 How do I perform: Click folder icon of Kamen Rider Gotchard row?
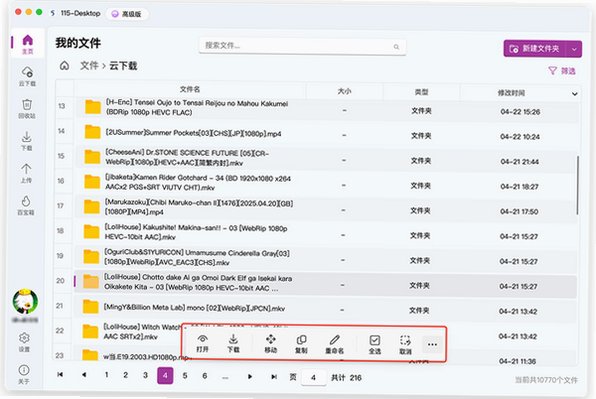pos(92,182)
